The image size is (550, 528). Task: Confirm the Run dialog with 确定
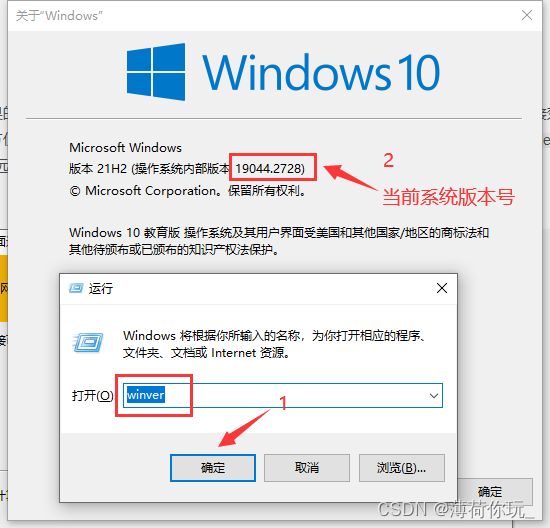click(213, 468)
